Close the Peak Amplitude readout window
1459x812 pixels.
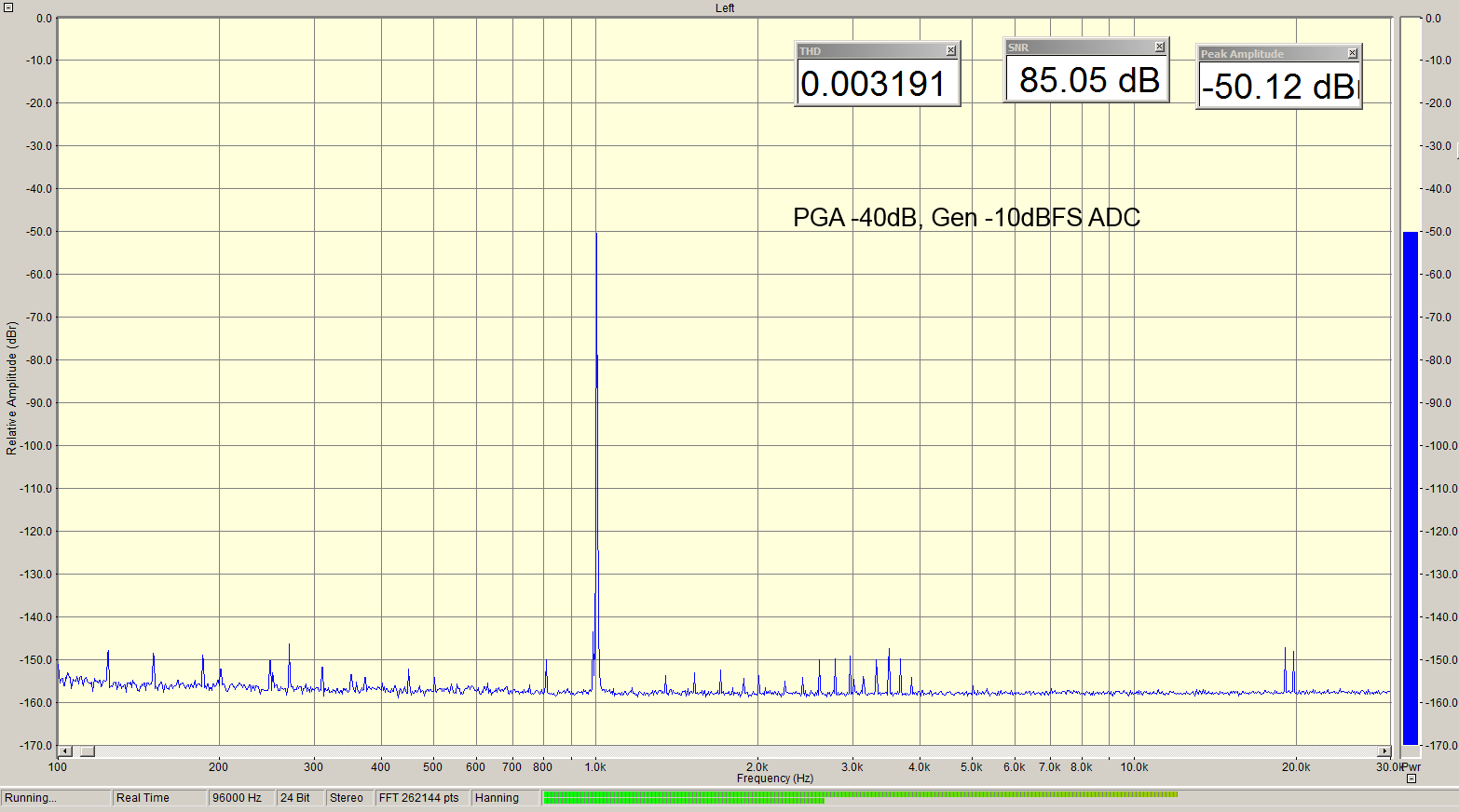coord(1352,54)
